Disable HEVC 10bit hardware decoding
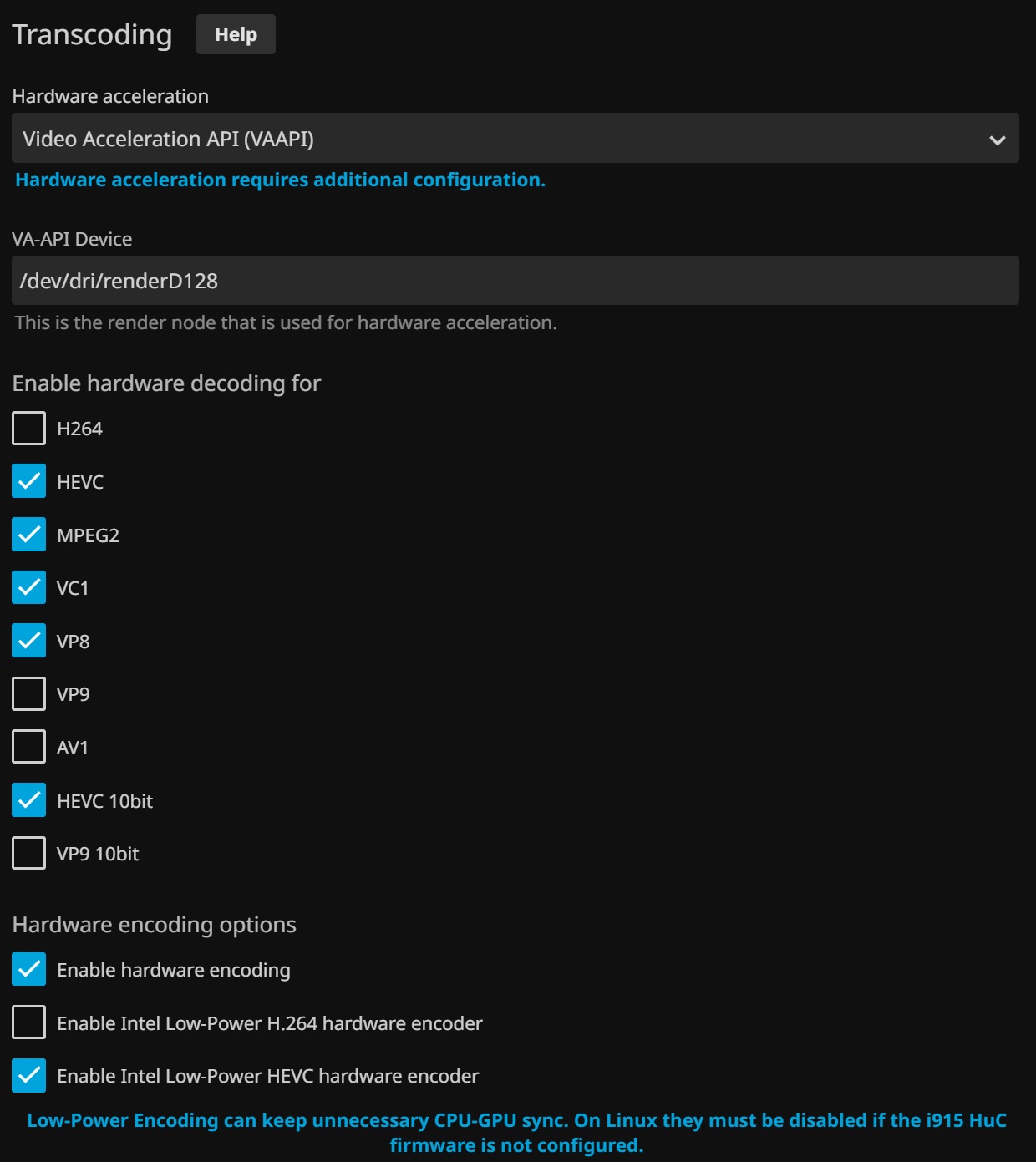Screen dimensions: 1036x1162 [29, 800]
